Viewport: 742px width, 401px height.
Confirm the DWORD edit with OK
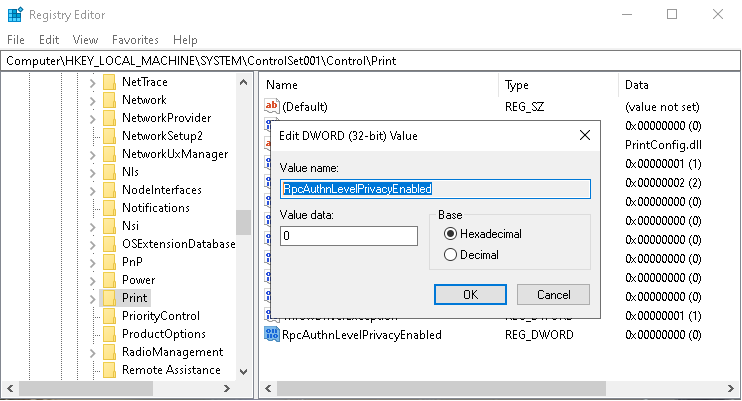click(470, 294)
